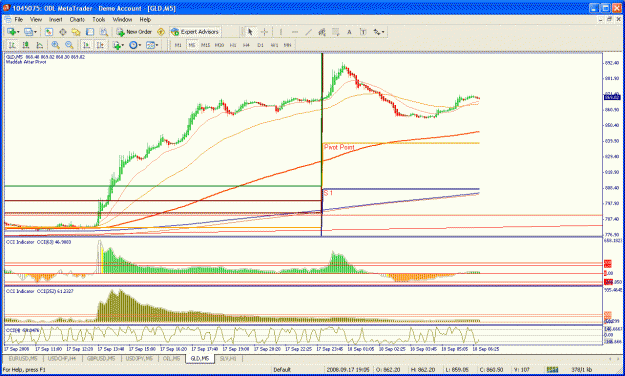Expand the Templates dropdown arrow
625x376 pixels.
[157, 45]
